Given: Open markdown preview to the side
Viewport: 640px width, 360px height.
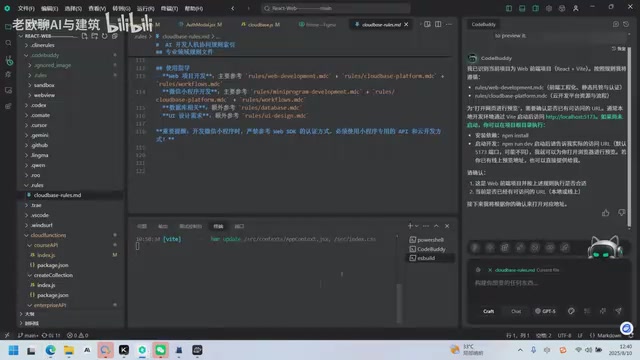Looking at the screenshot, I should click(427, 24).
